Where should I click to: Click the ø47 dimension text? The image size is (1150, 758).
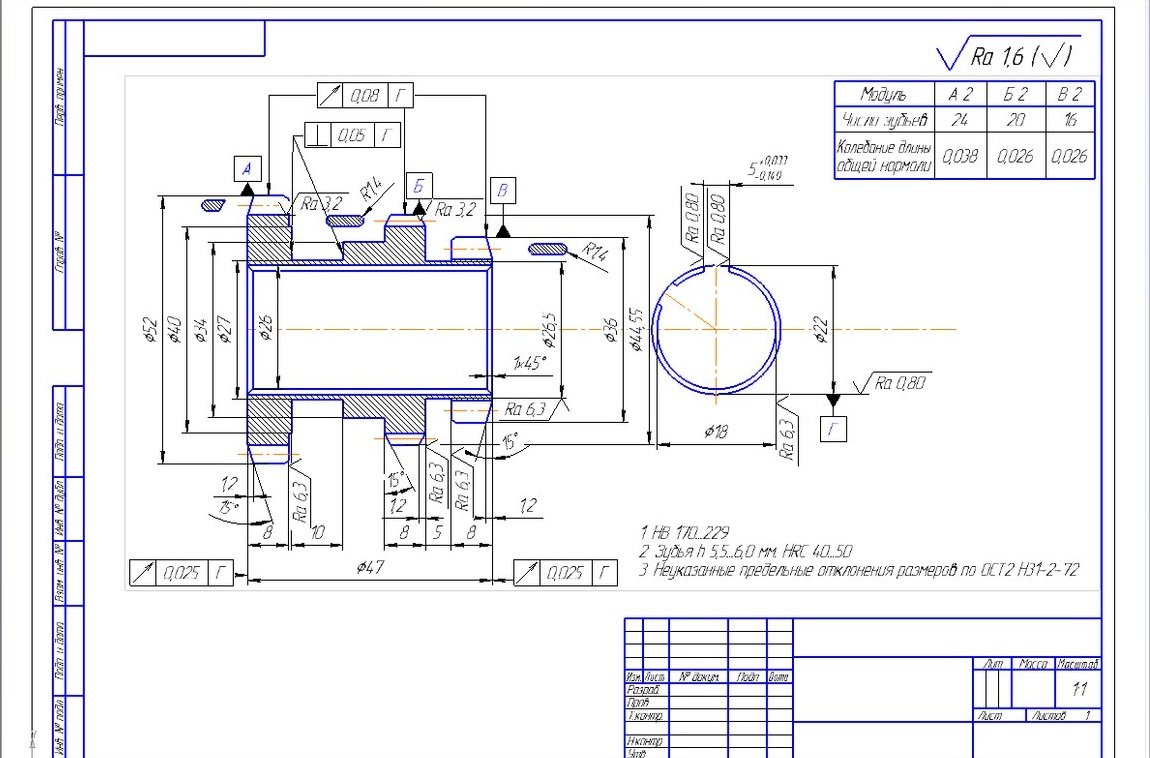coord(371,567)
